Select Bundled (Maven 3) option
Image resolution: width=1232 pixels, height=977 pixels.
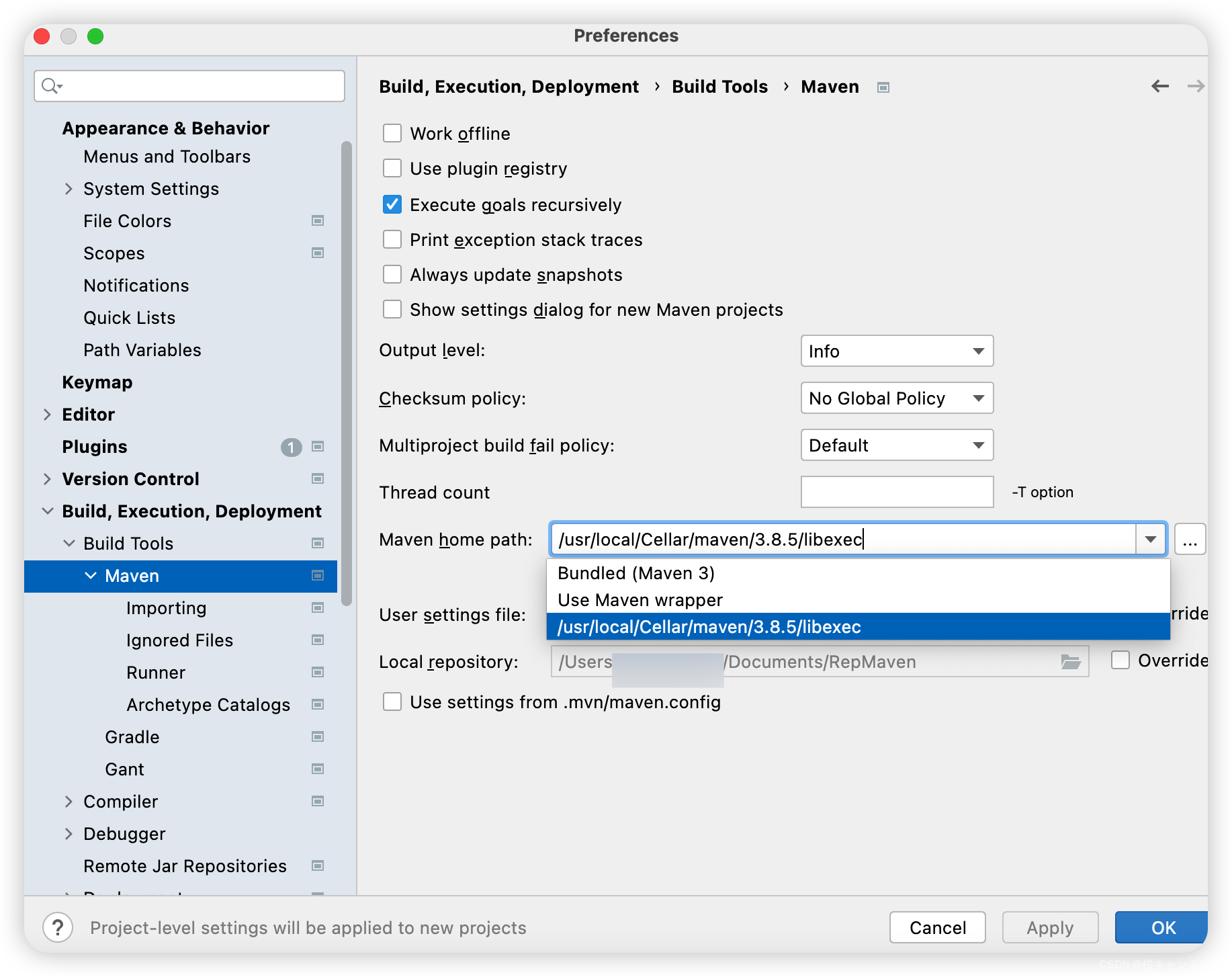[858, 573]
